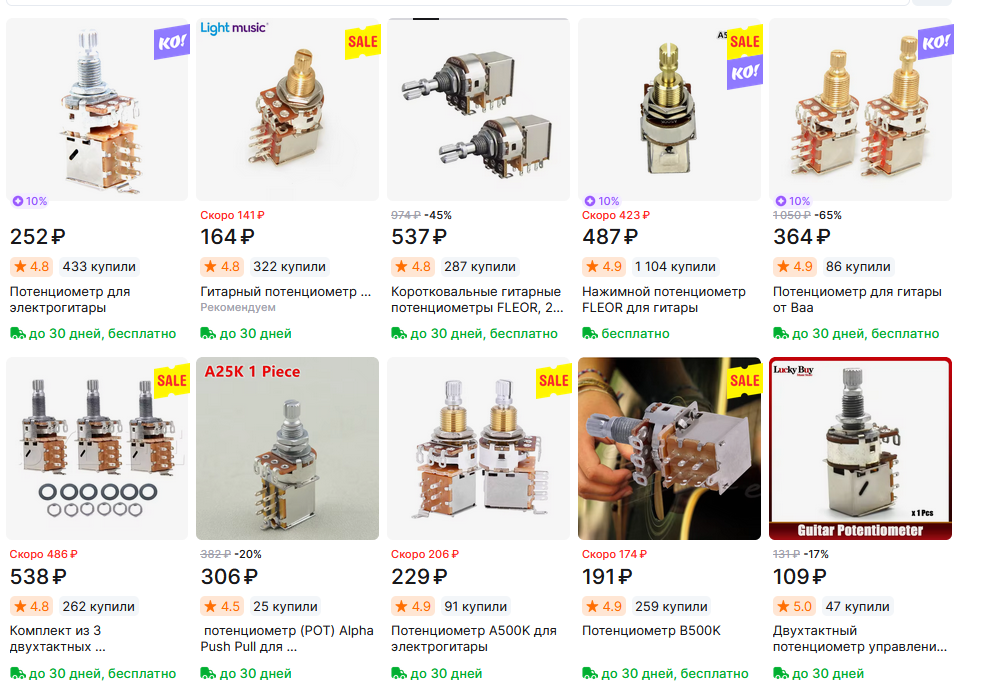Open the Потенциометр для электрогитары product title
This screenshot has height=683, width=992.
pos(70,300)
